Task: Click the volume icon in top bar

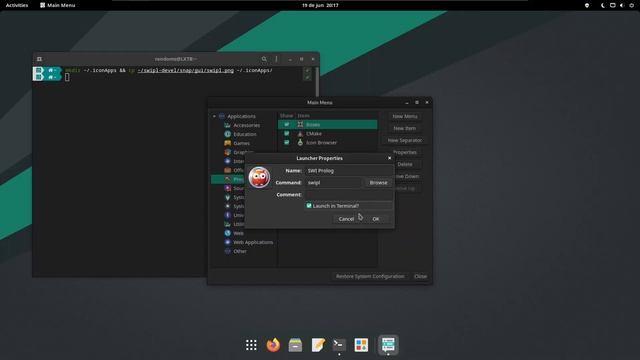Action: tap(622, 5)
